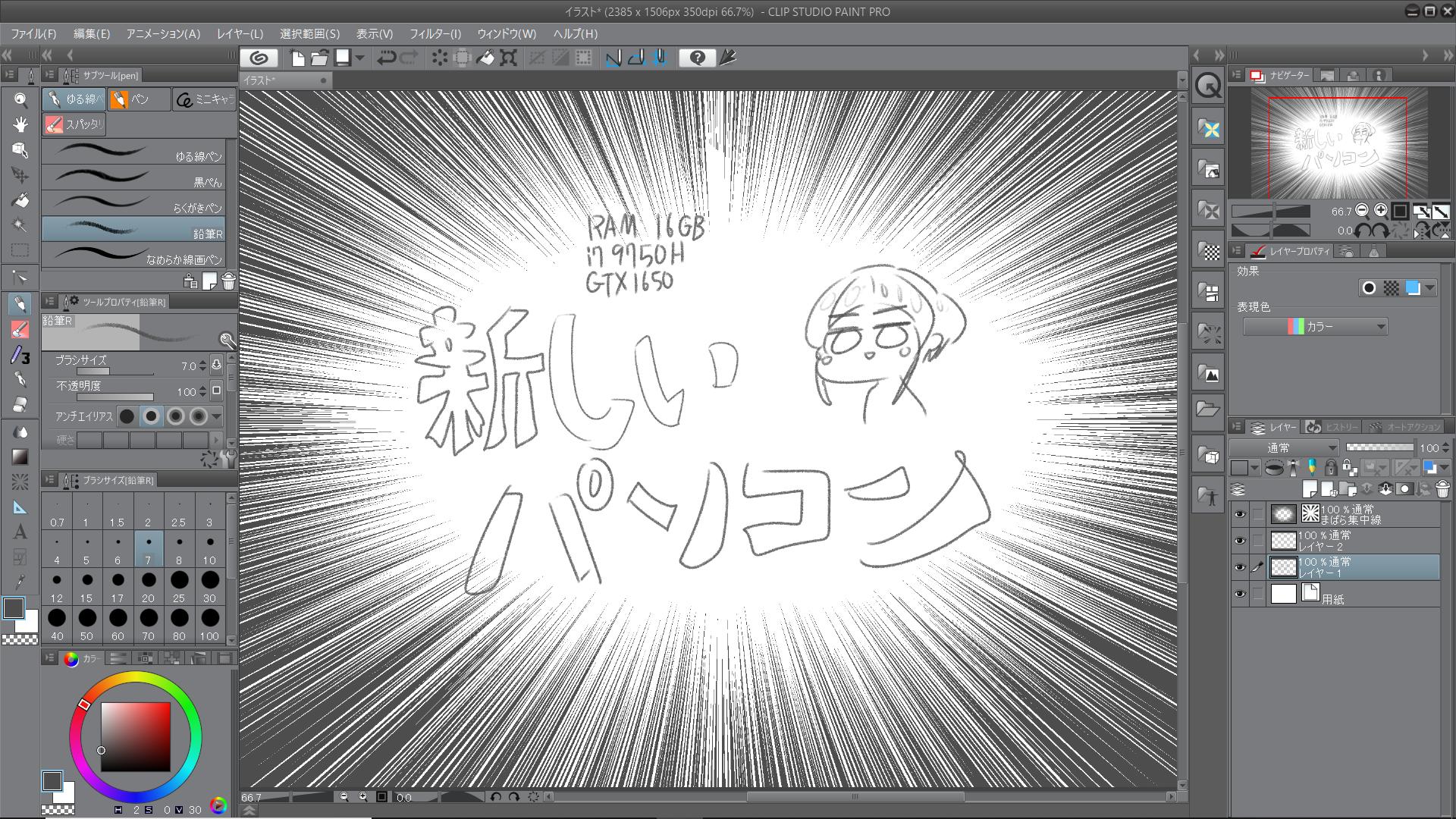
Task: Select the magnifier zoom tool
Action: pos(20,99)
